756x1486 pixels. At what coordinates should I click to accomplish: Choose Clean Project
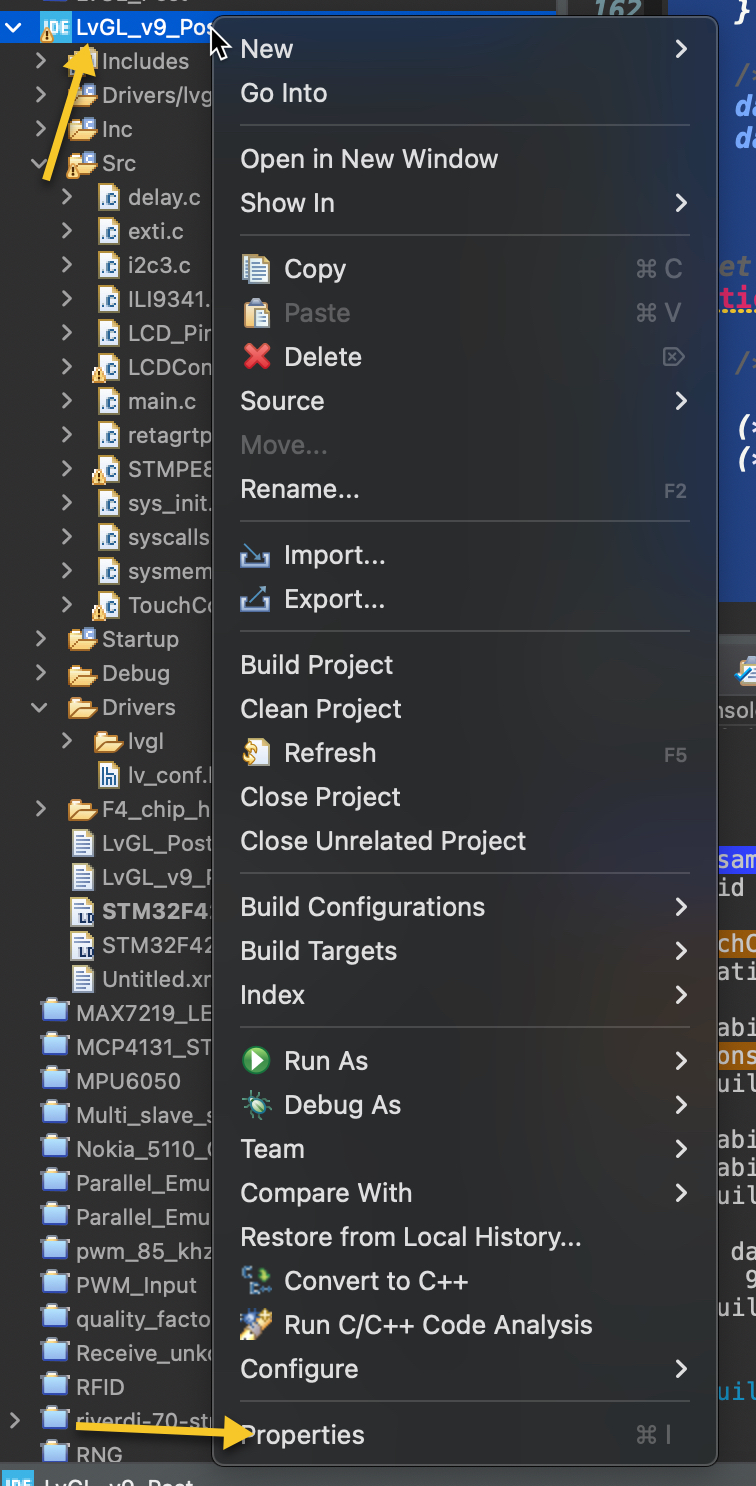(x=321, y=709)
